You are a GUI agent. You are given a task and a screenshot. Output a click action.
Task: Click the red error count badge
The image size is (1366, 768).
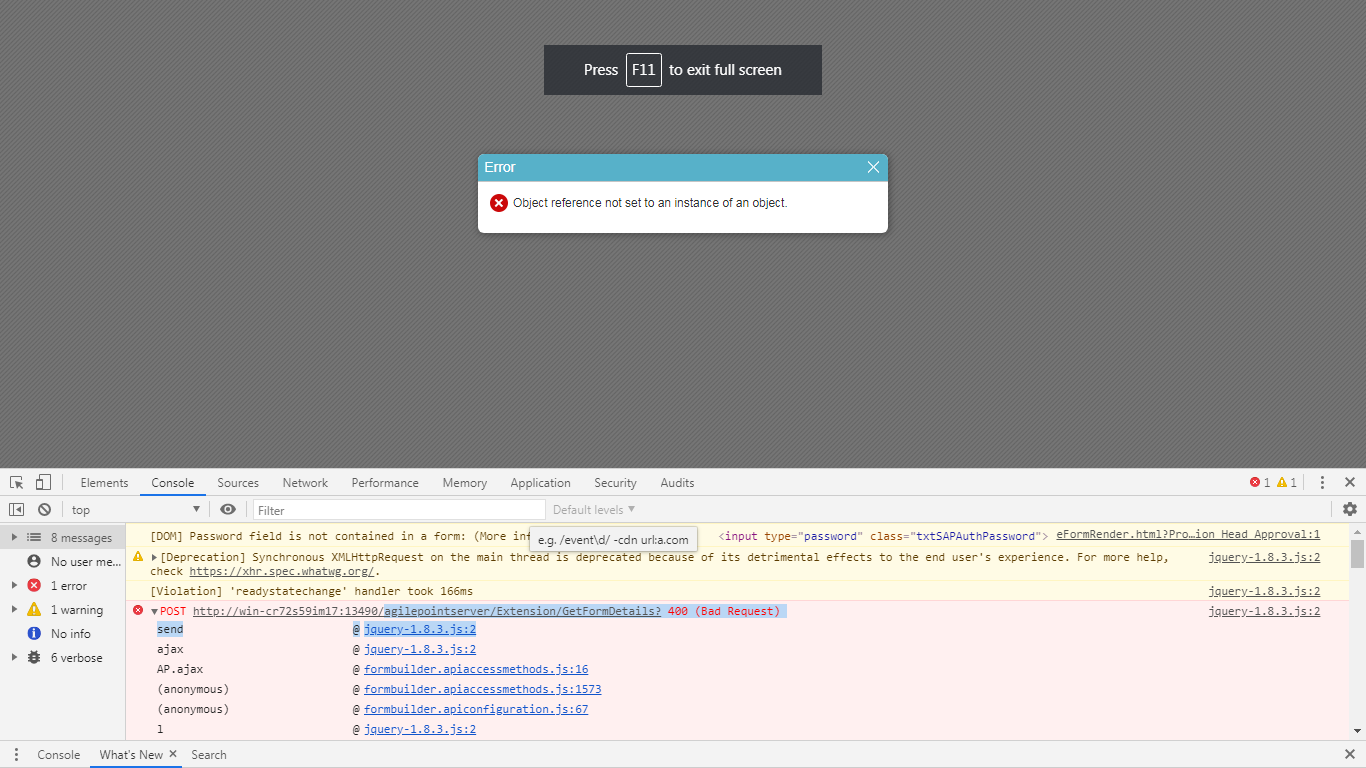coord(1259,482)
